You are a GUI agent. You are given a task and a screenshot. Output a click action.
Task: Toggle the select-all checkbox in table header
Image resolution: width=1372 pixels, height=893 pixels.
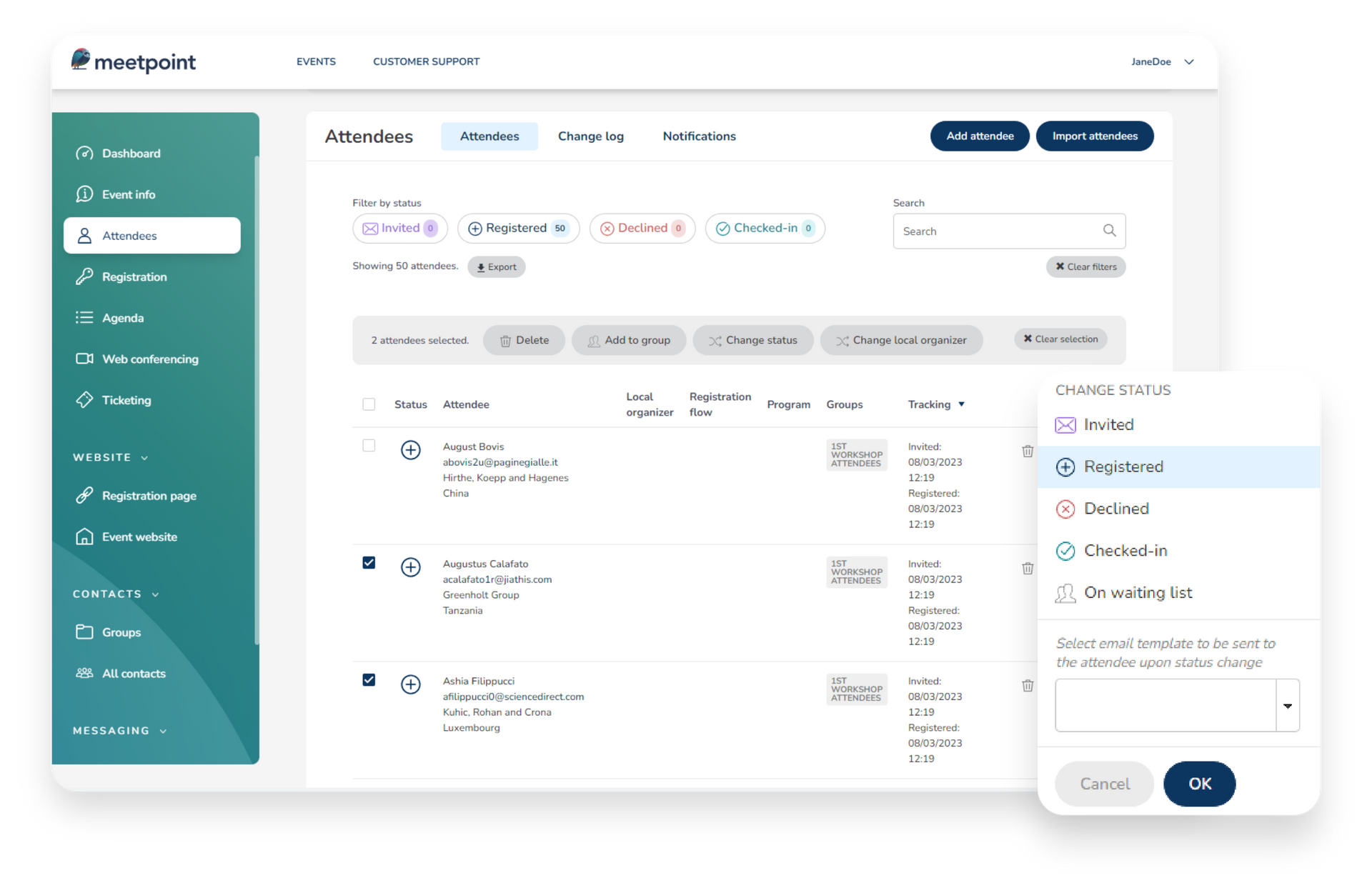coord(369,404)
